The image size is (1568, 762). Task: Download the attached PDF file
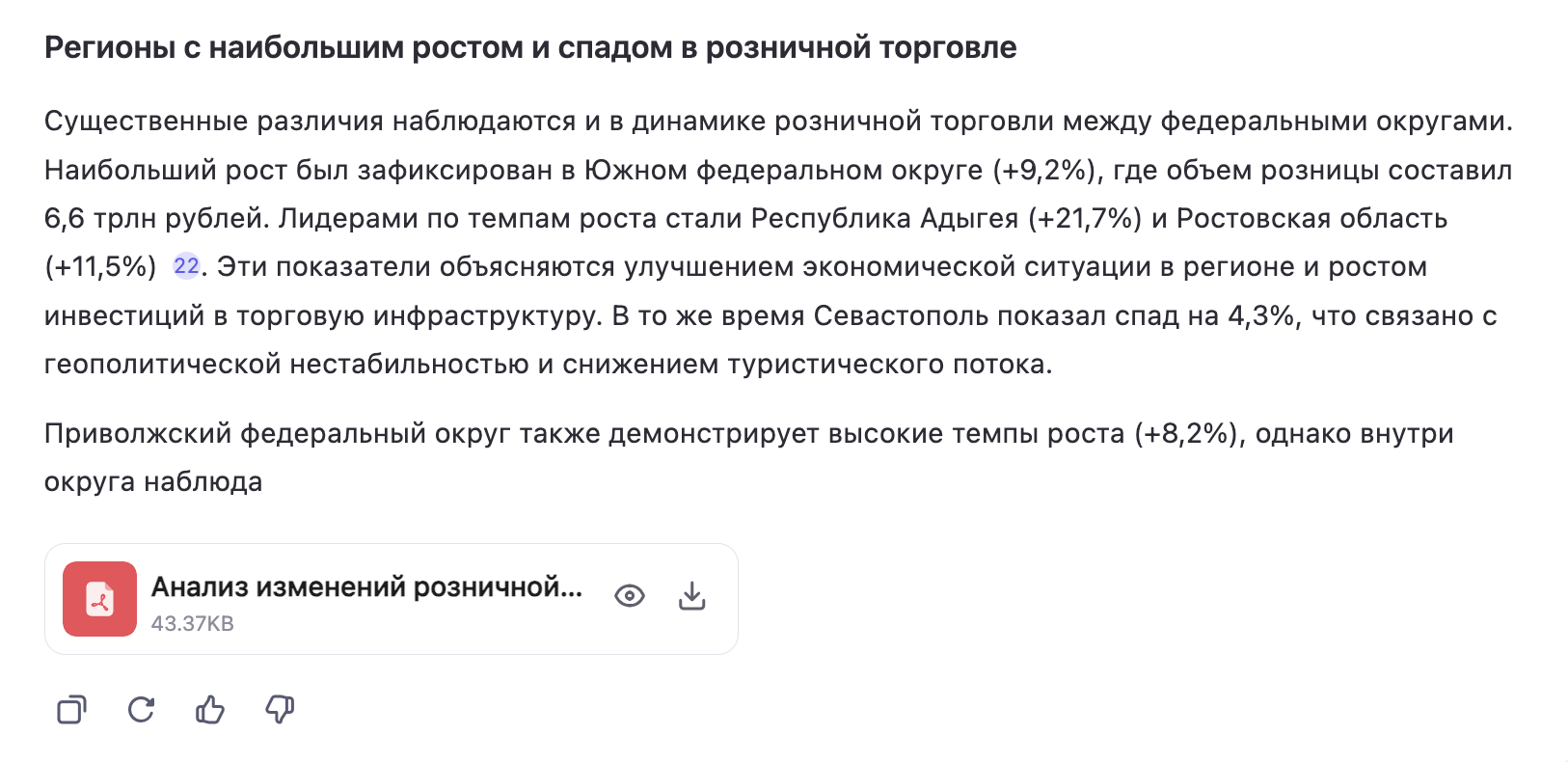(x=691, y=596)
